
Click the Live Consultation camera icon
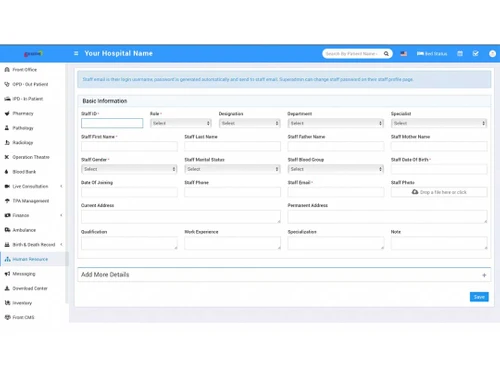pyautogui.click(x=7, y=186)
